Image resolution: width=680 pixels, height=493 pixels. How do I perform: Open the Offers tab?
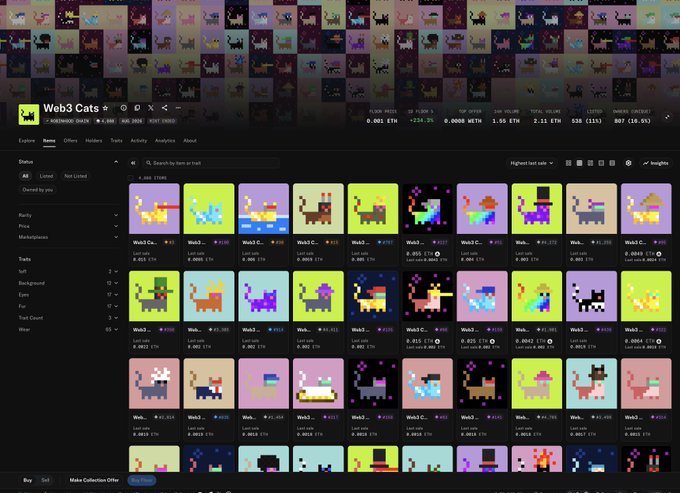[x=70, y=140]
